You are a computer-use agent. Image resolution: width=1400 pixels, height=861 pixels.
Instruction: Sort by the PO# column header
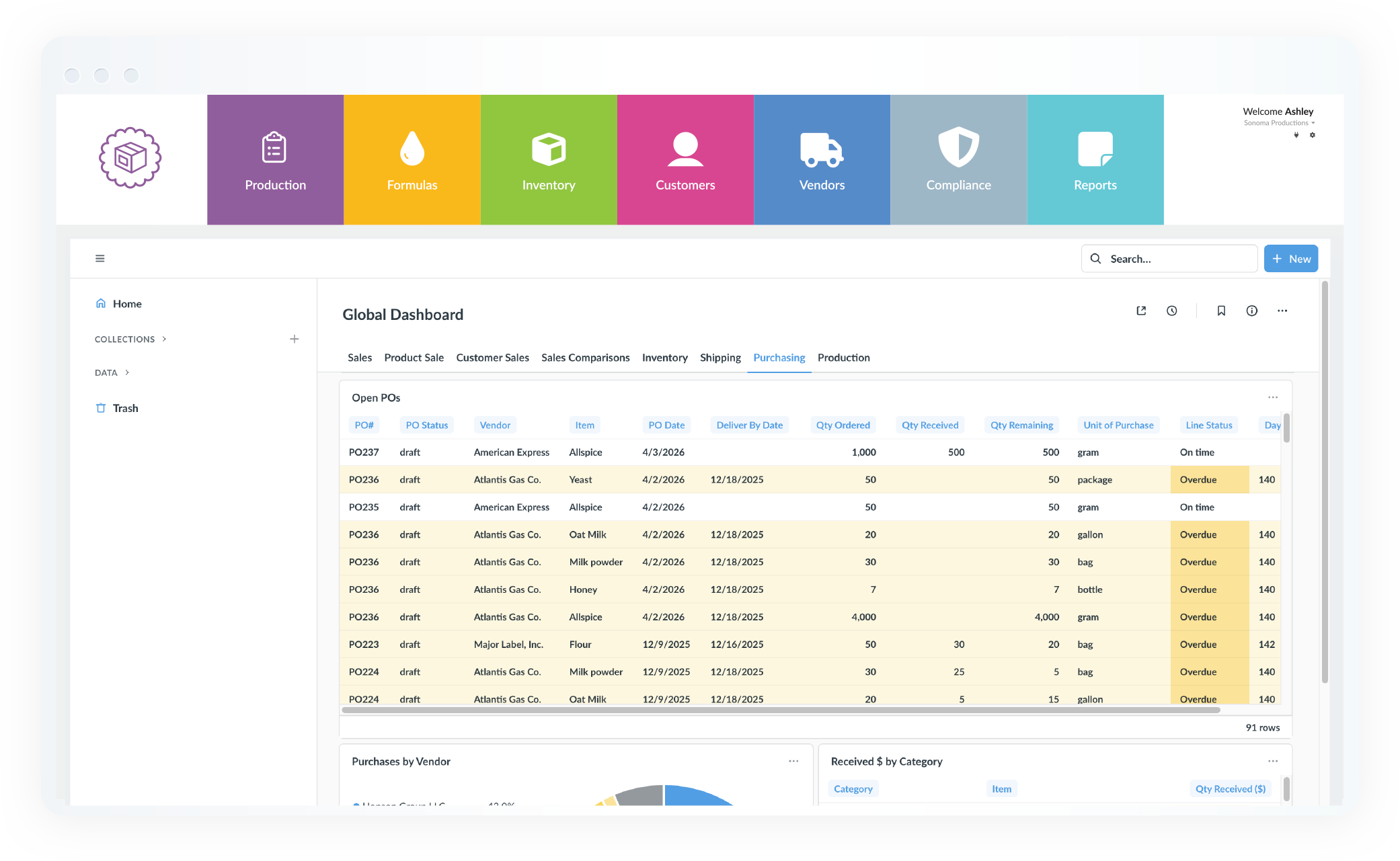click(364, 425)
